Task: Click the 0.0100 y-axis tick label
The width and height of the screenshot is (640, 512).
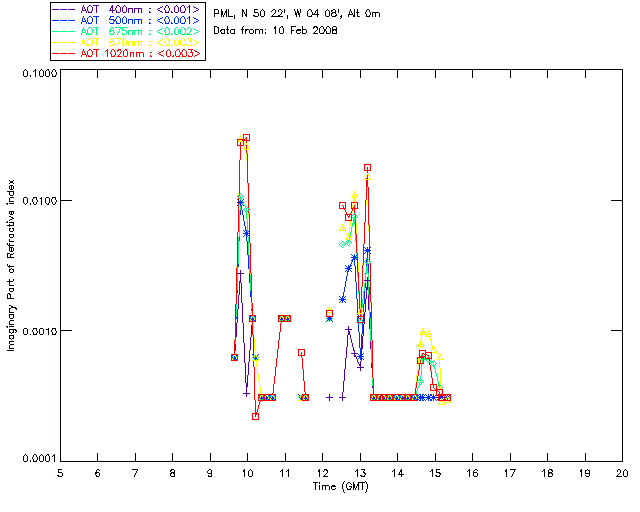Action: (38, 202)
